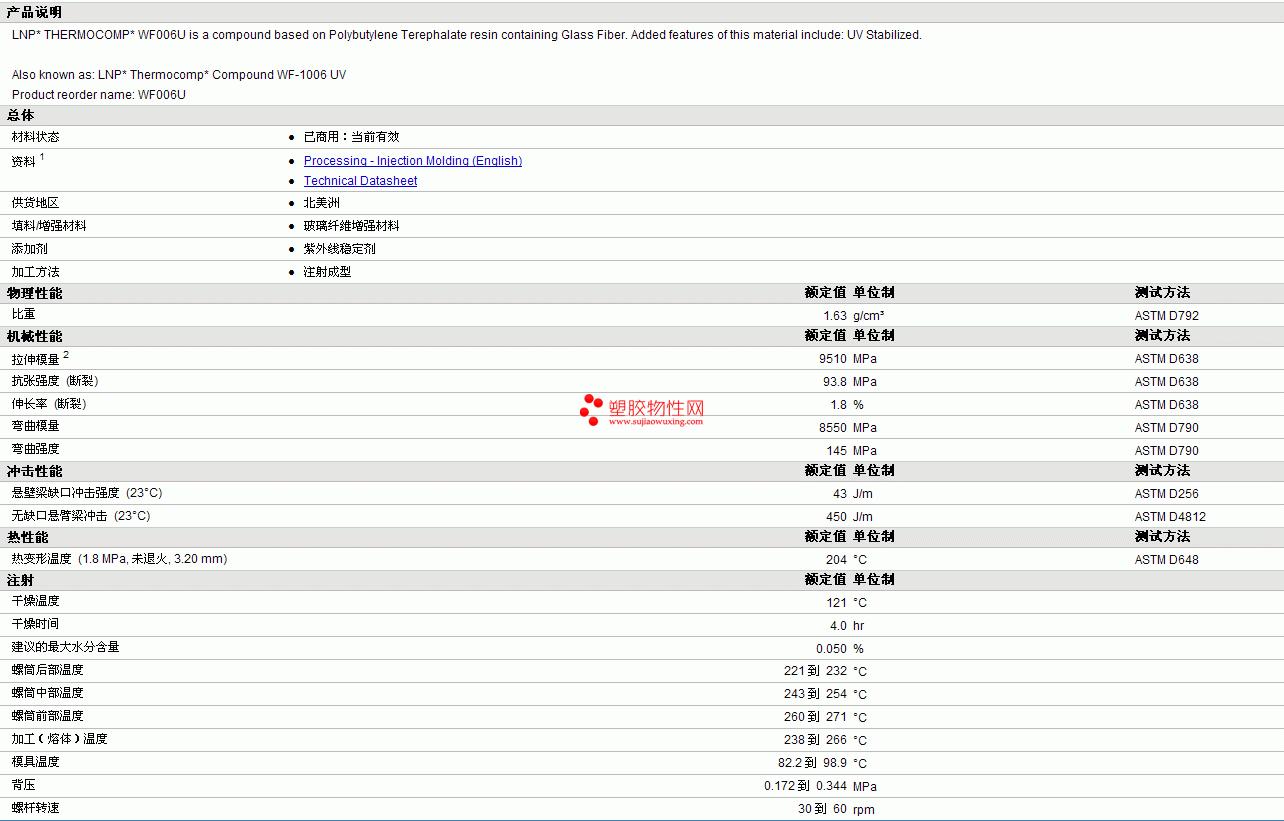The width and height of the screenshot is (1284, 821).
Task: Click the 添加剂 row label
Action: [29, 249]
